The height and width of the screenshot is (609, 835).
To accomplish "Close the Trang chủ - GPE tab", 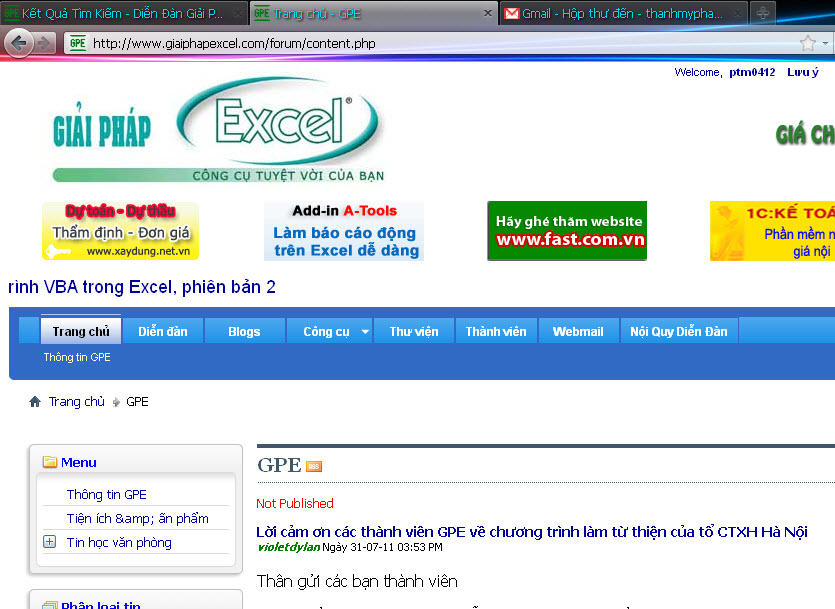I will (487, 13).
